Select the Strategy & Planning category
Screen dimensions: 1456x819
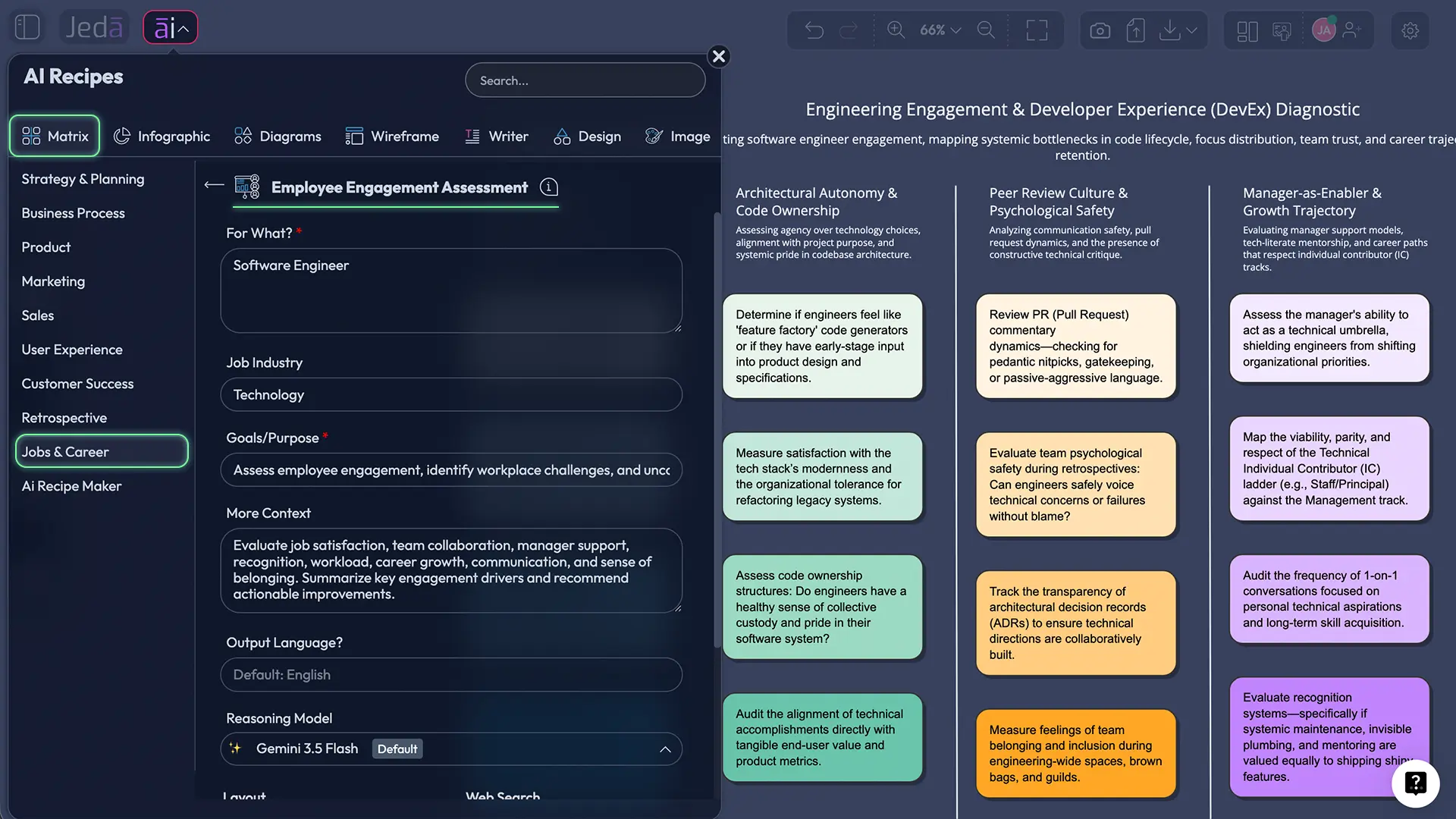click(x=83, y=179)
